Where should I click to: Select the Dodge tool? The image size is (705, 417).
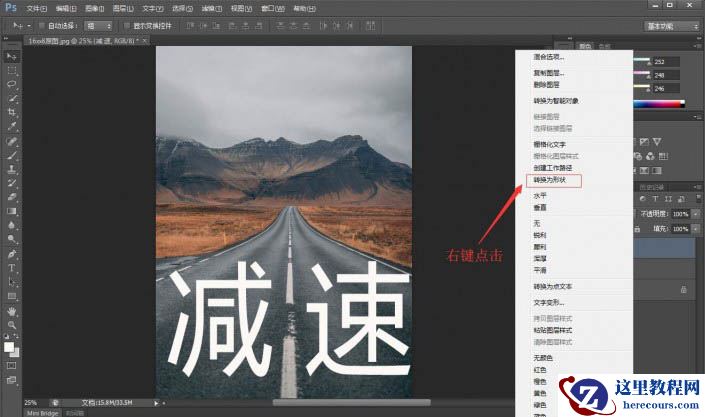pos(12,239)
